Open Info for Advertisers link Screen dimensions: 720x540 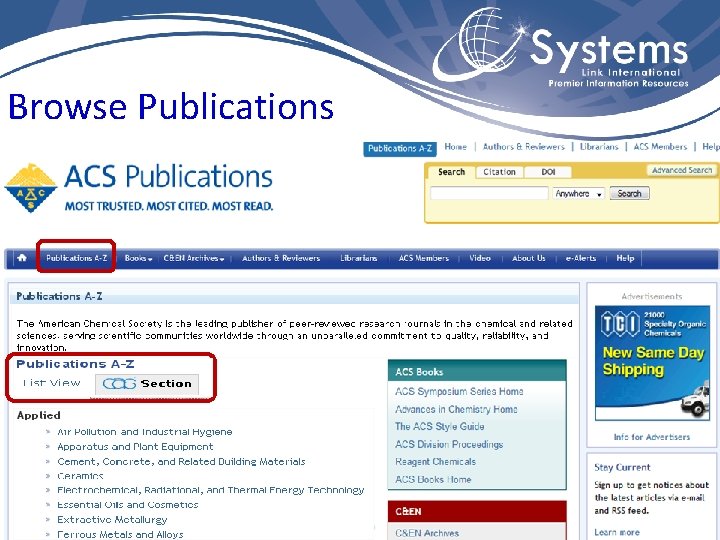652,437
